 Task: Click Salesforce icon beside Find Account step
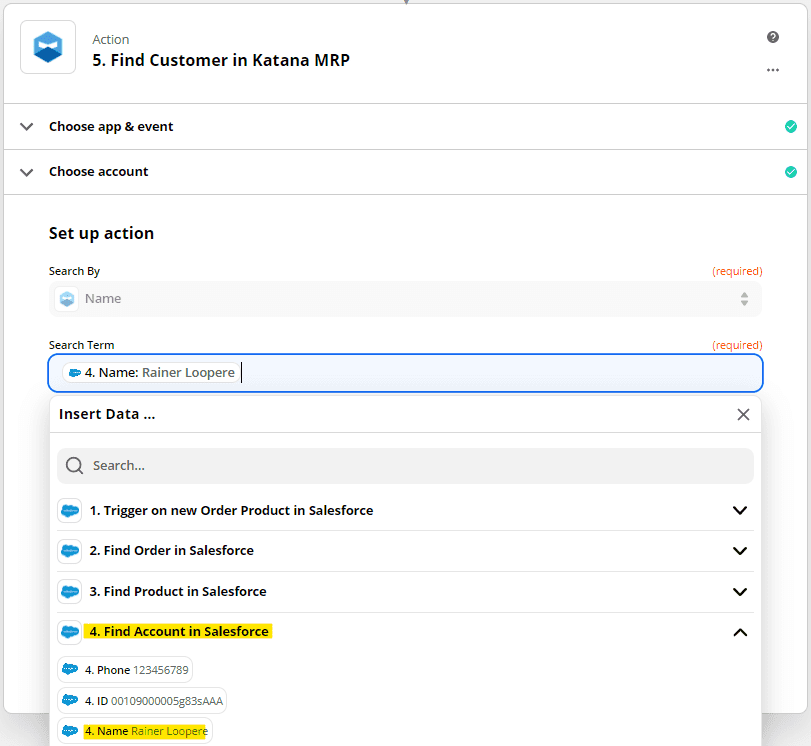(x=70, y=632)
